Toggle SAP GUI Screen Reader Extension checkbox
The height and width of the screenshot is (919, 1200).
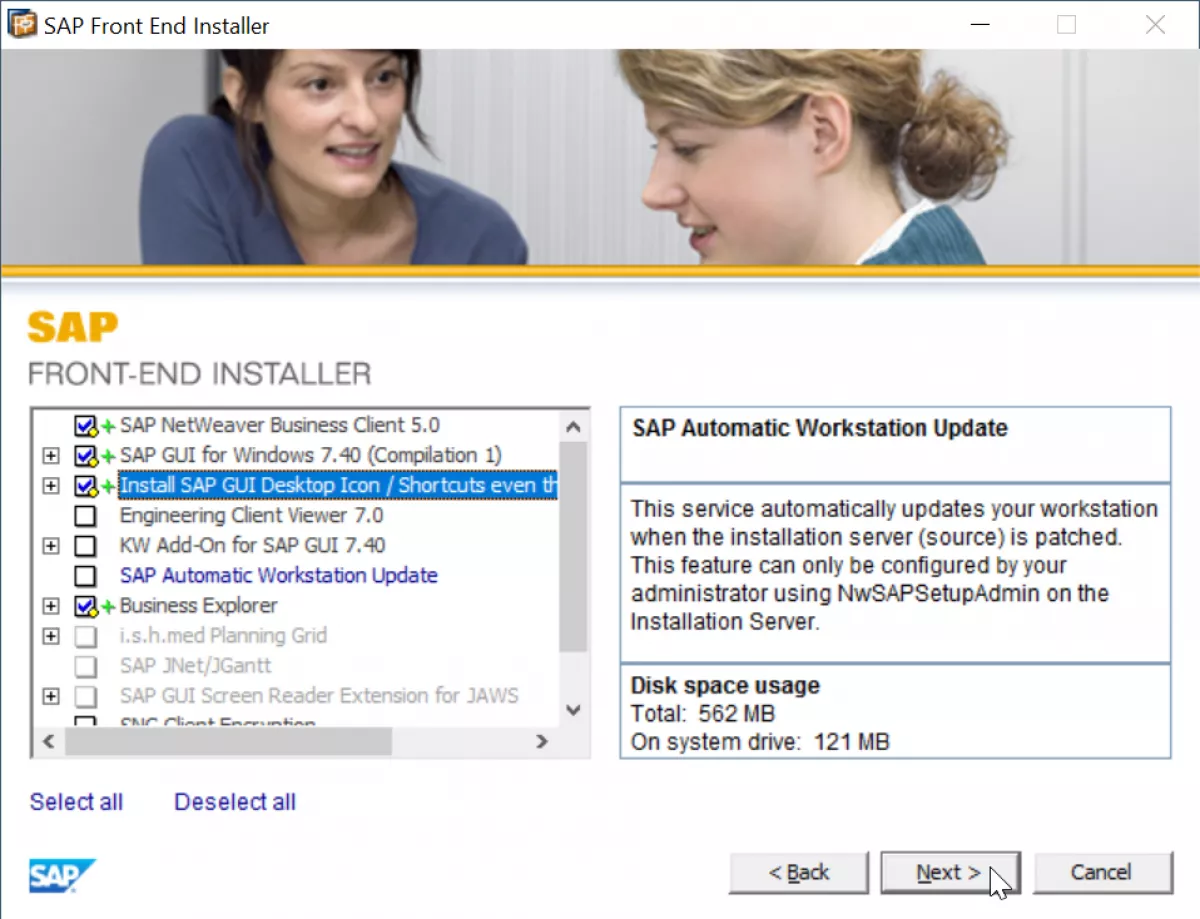pyautogui.click(x=85, y=696)
